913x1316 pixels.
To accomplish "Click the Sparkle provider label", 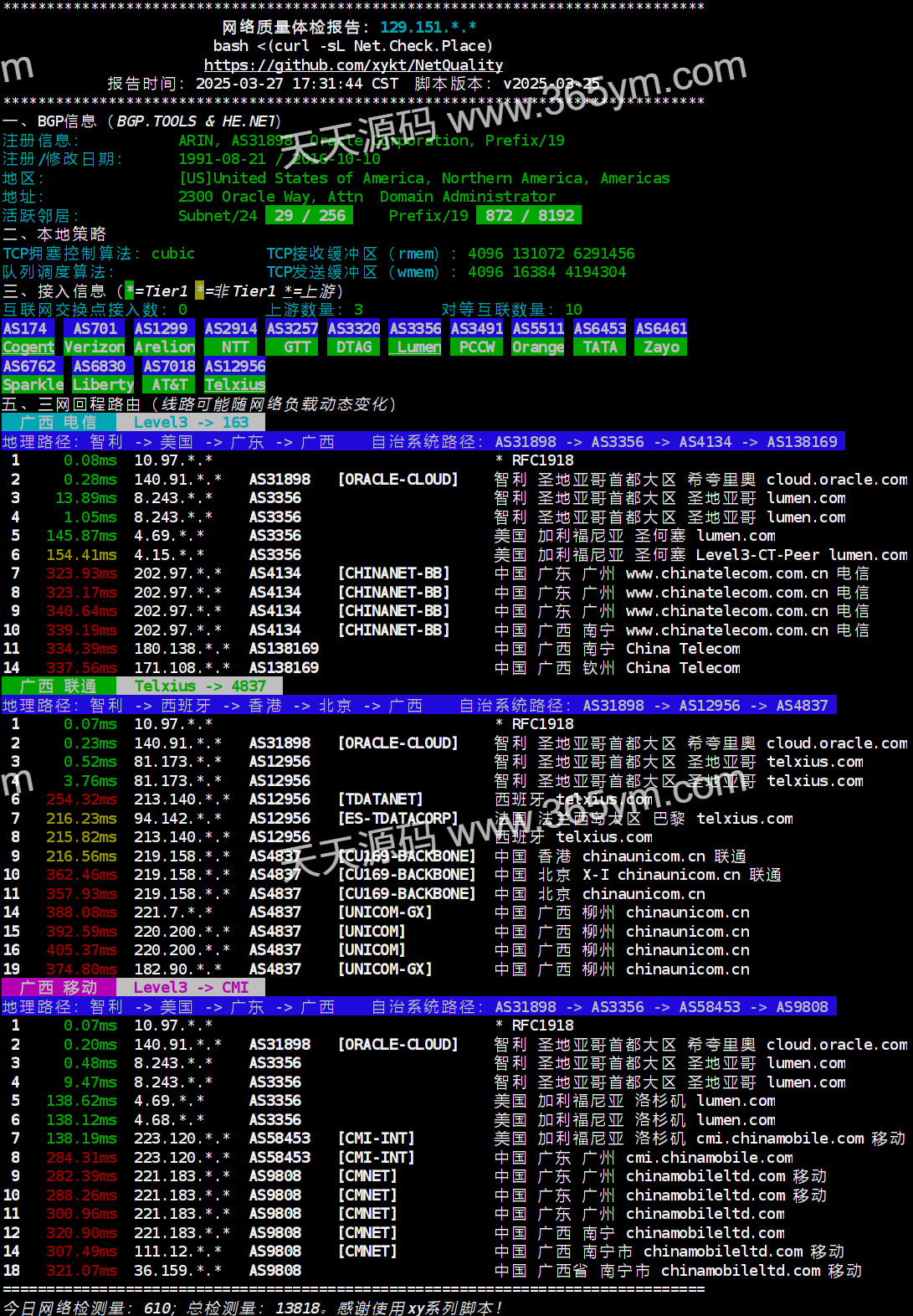I will pos(33,385).
